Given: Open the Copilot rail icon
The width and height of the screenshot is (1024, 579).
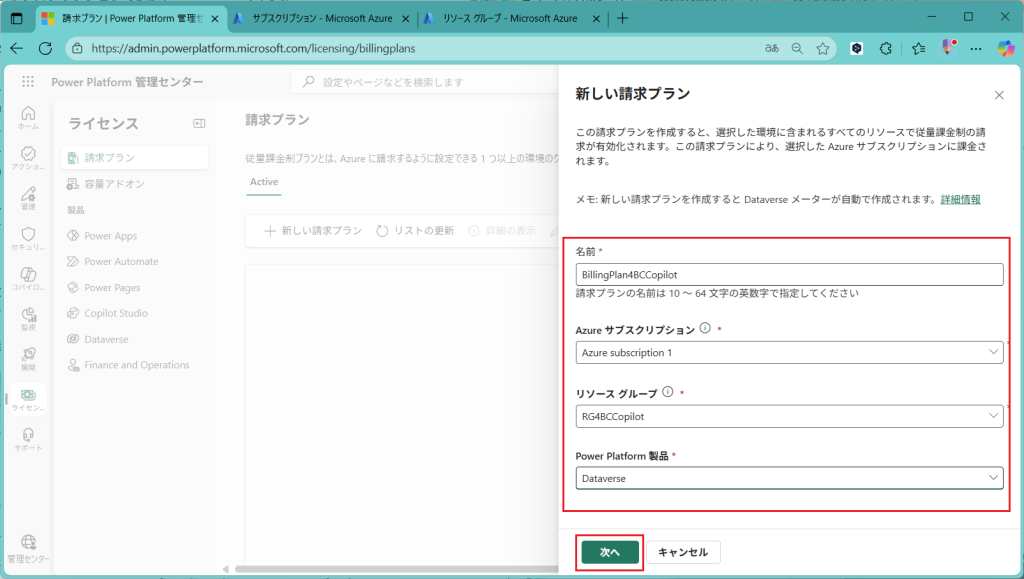Looking at the screenshot, I should (x=28, y=279).
